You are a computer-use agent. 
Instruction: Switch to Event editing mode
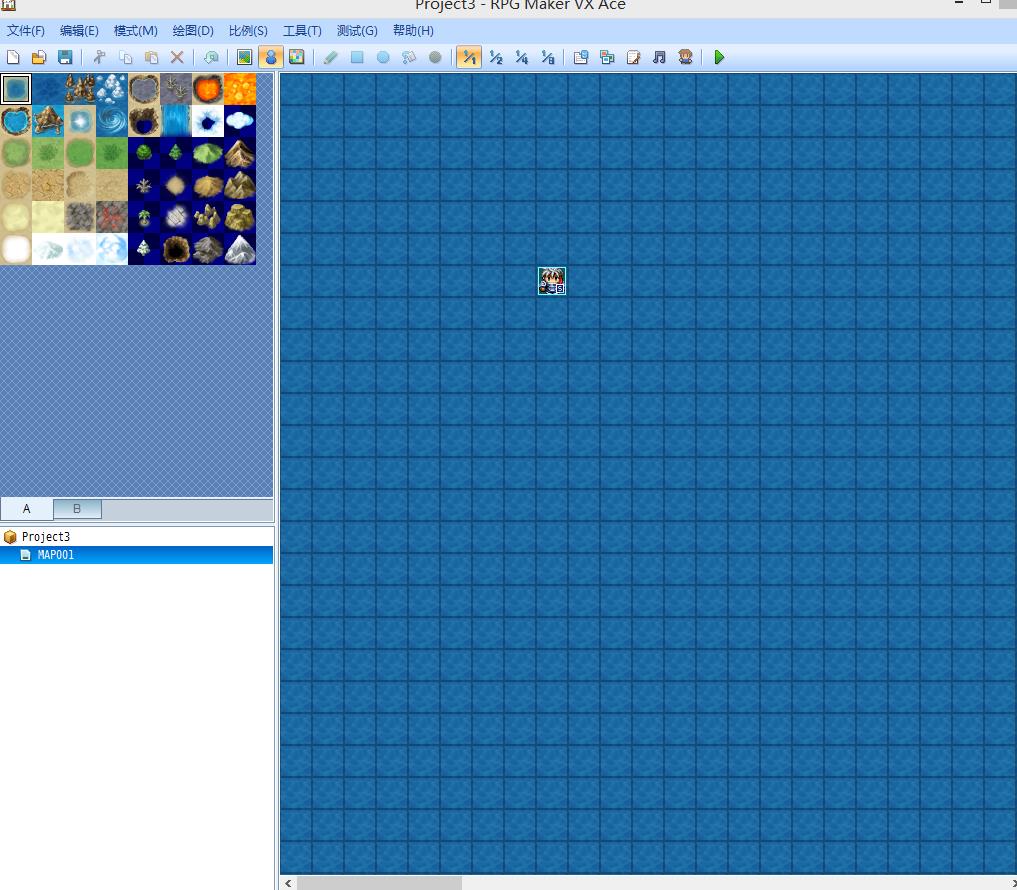[270, 58]
